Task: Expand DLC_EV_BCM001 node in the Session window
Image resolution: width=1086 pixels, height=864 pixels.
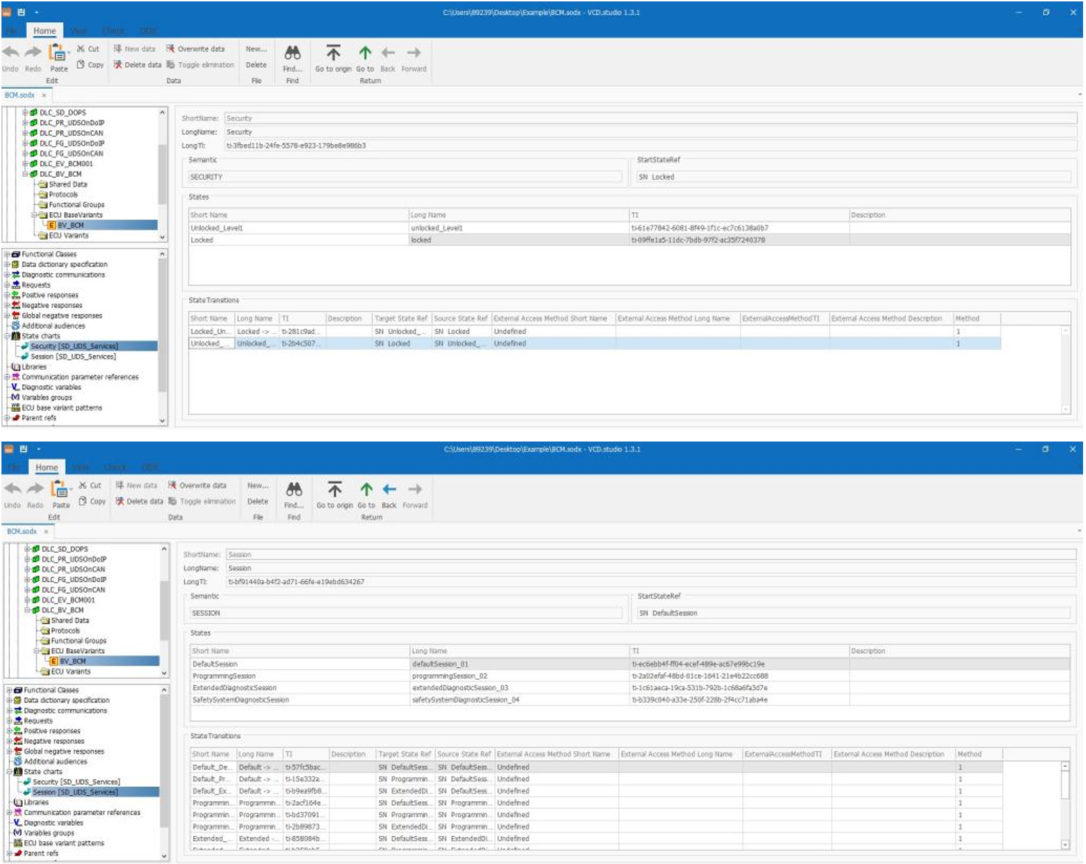Action: click(x=27, y=600)
